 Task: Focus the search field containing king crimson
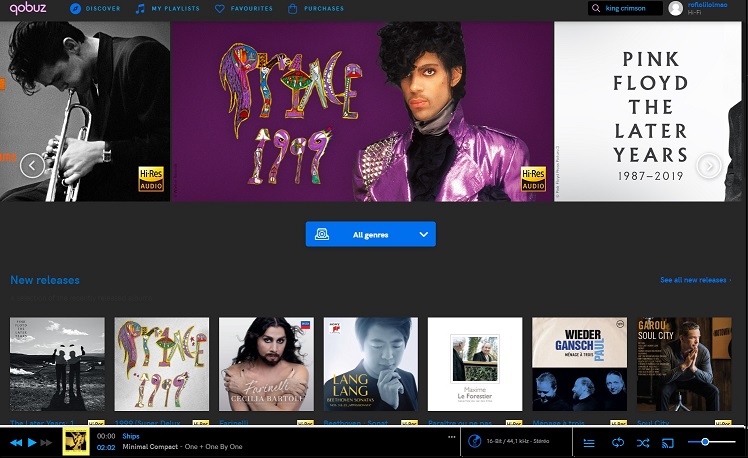[x=625, y=8]
